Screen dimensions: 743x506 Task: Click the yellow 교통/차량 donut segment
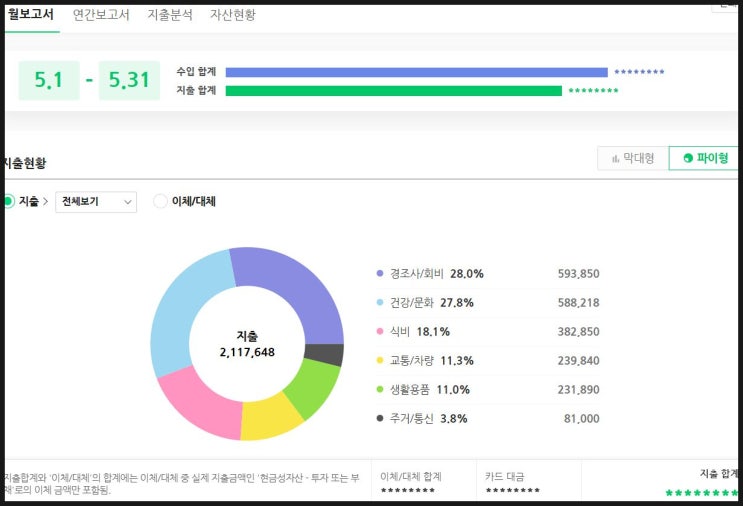(269, 419)
